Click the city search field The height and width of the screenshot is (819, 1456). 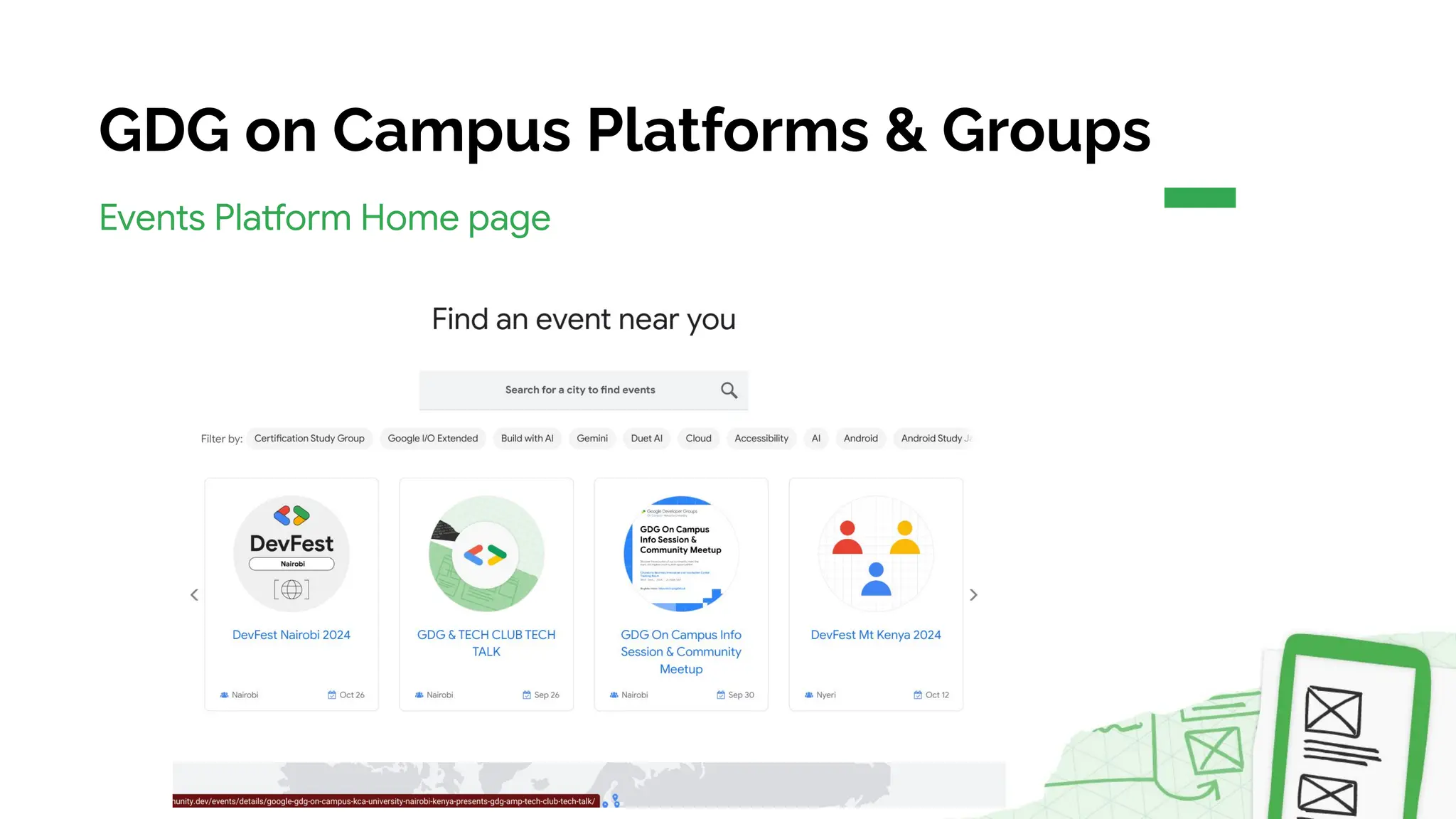[x=583, y=390]
